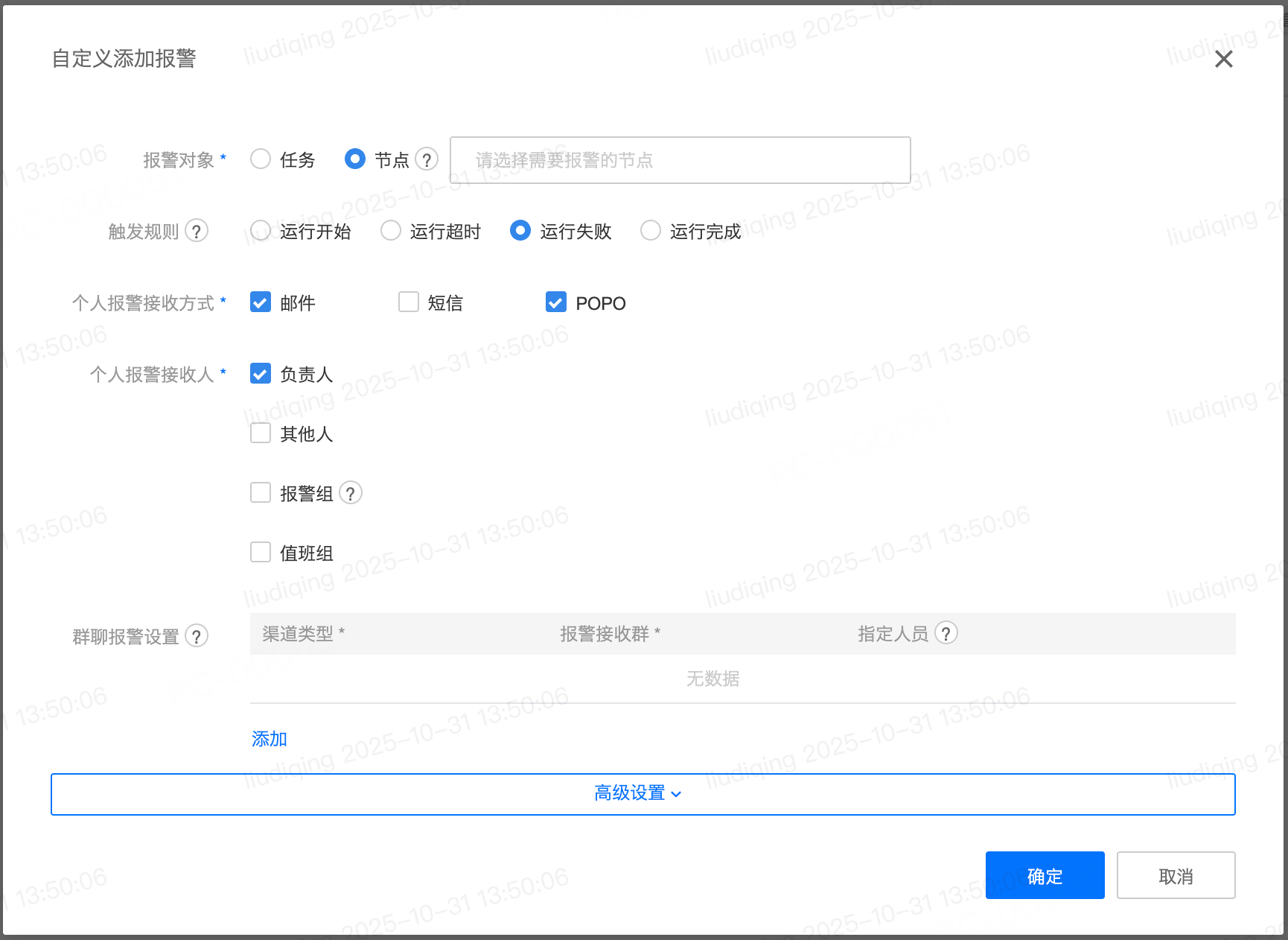Click help icon beside 触发规则 label

[197, 231]
